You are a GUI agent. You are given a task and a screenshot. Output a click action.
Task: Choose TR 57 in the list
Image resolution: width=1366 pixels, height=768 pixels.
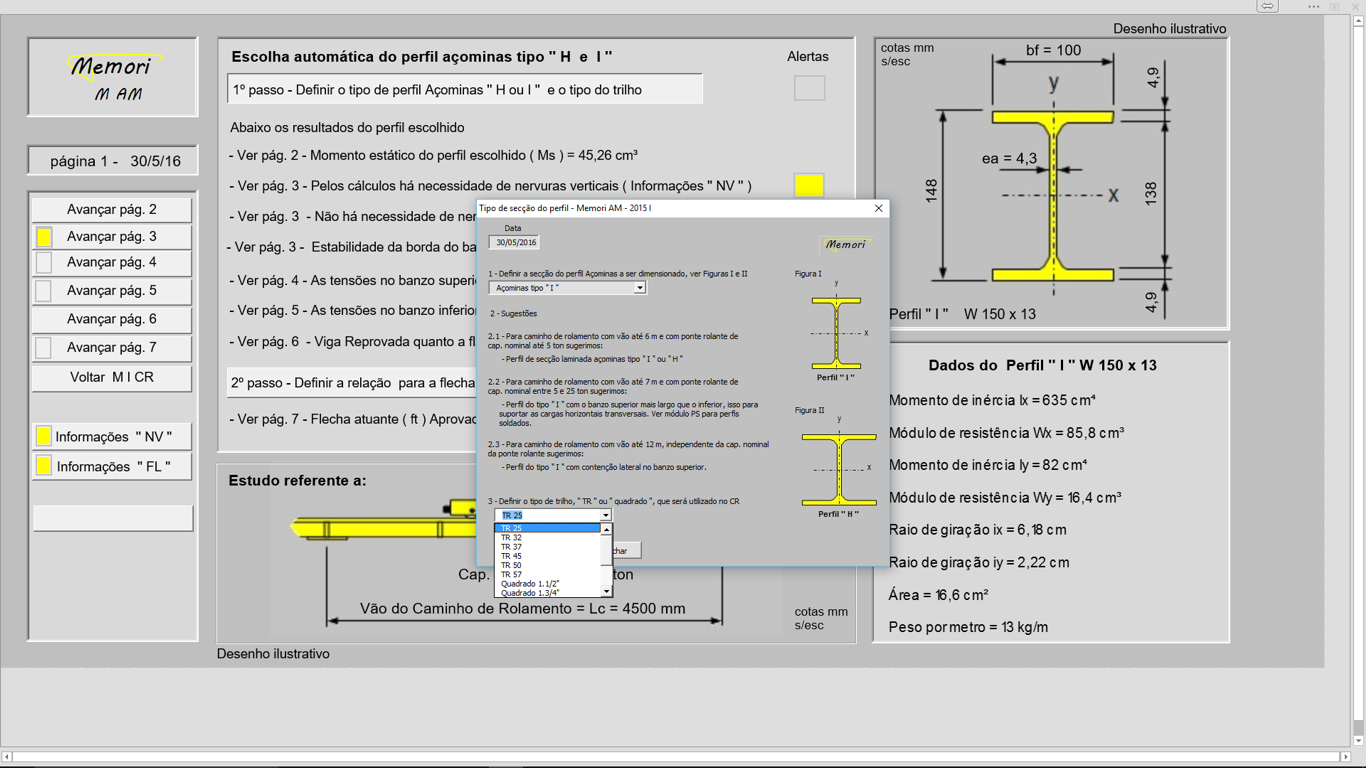[548, 575]
